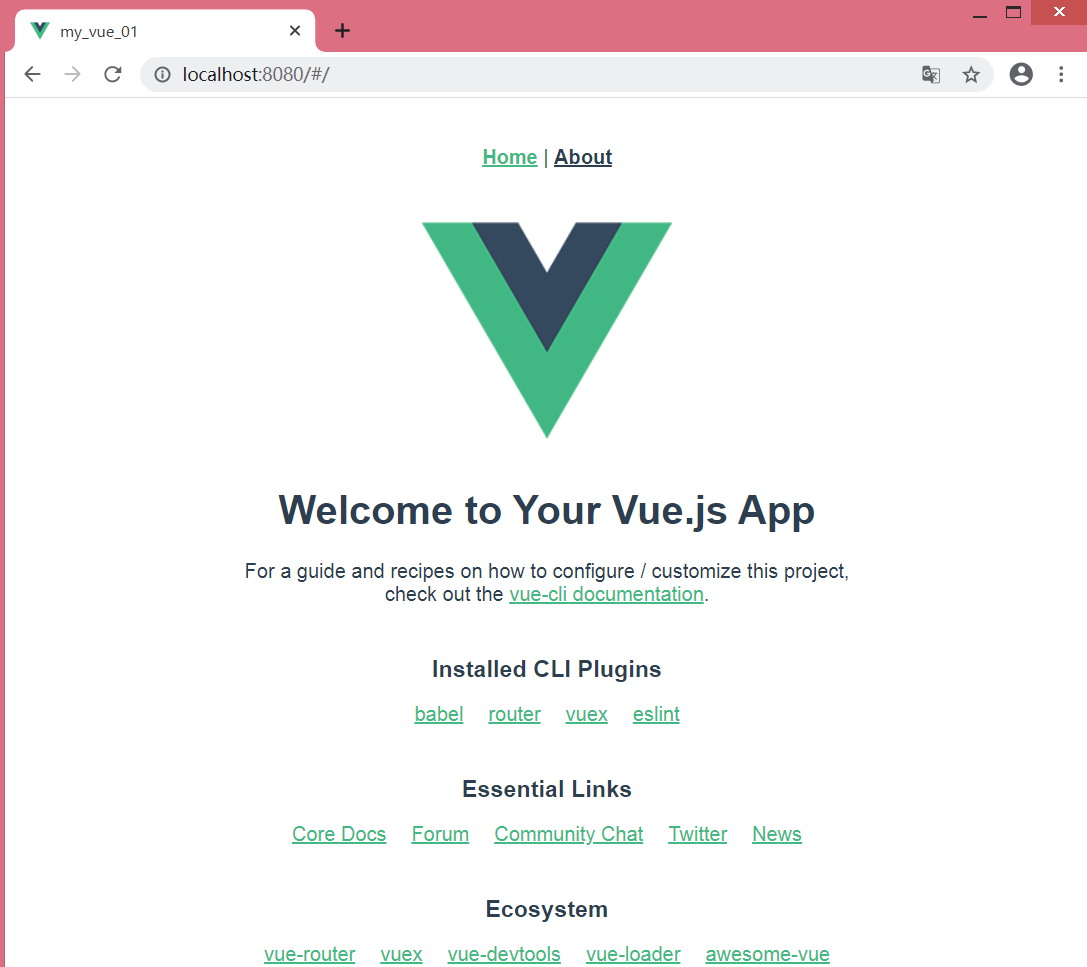Reload the page with refresh icon
This screenshot has width=1087, height=967.
113,74
